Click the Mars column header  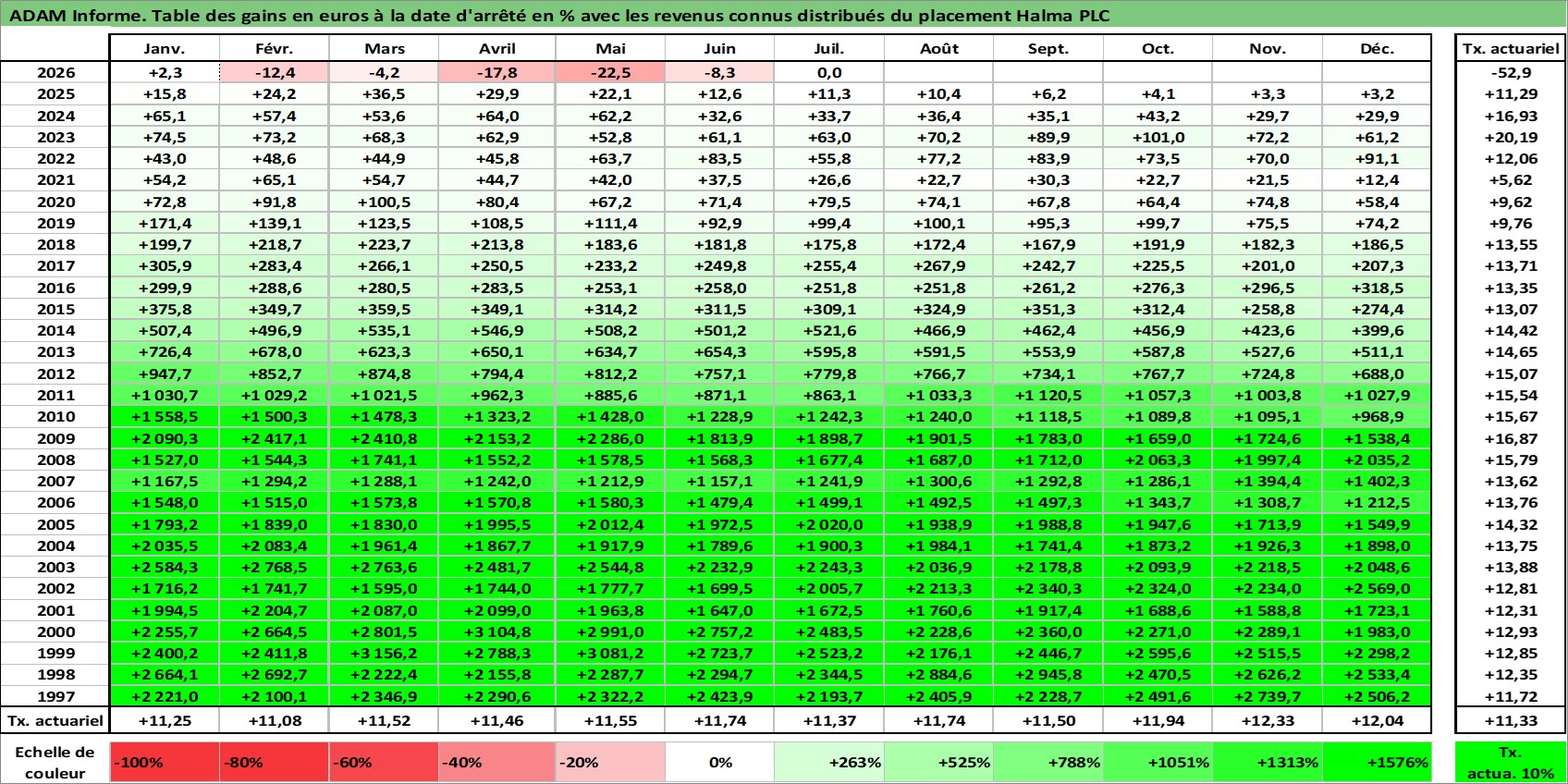(384, 49)
